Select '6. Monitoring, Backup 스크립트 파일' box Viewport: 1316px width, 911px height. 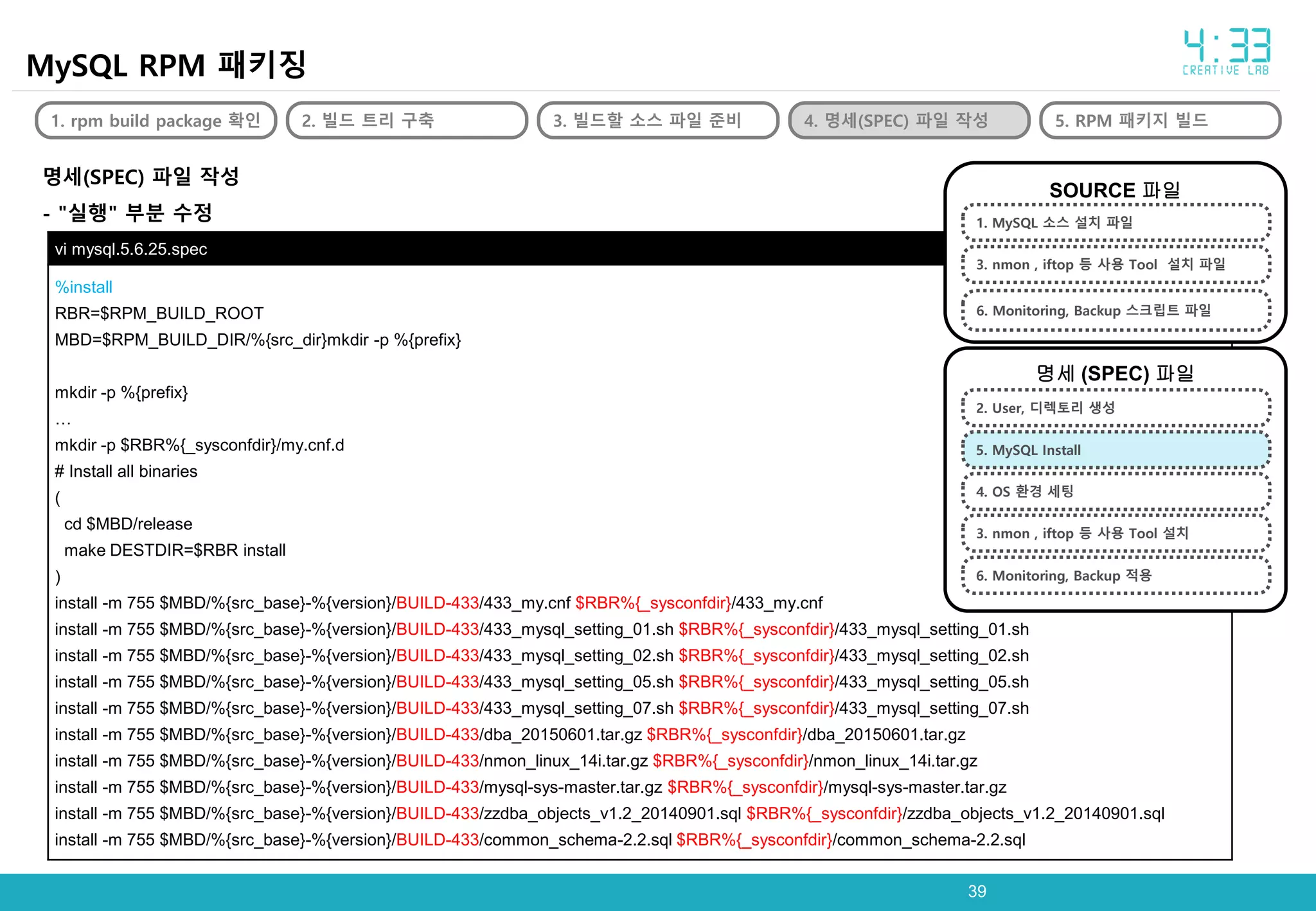1116,311
